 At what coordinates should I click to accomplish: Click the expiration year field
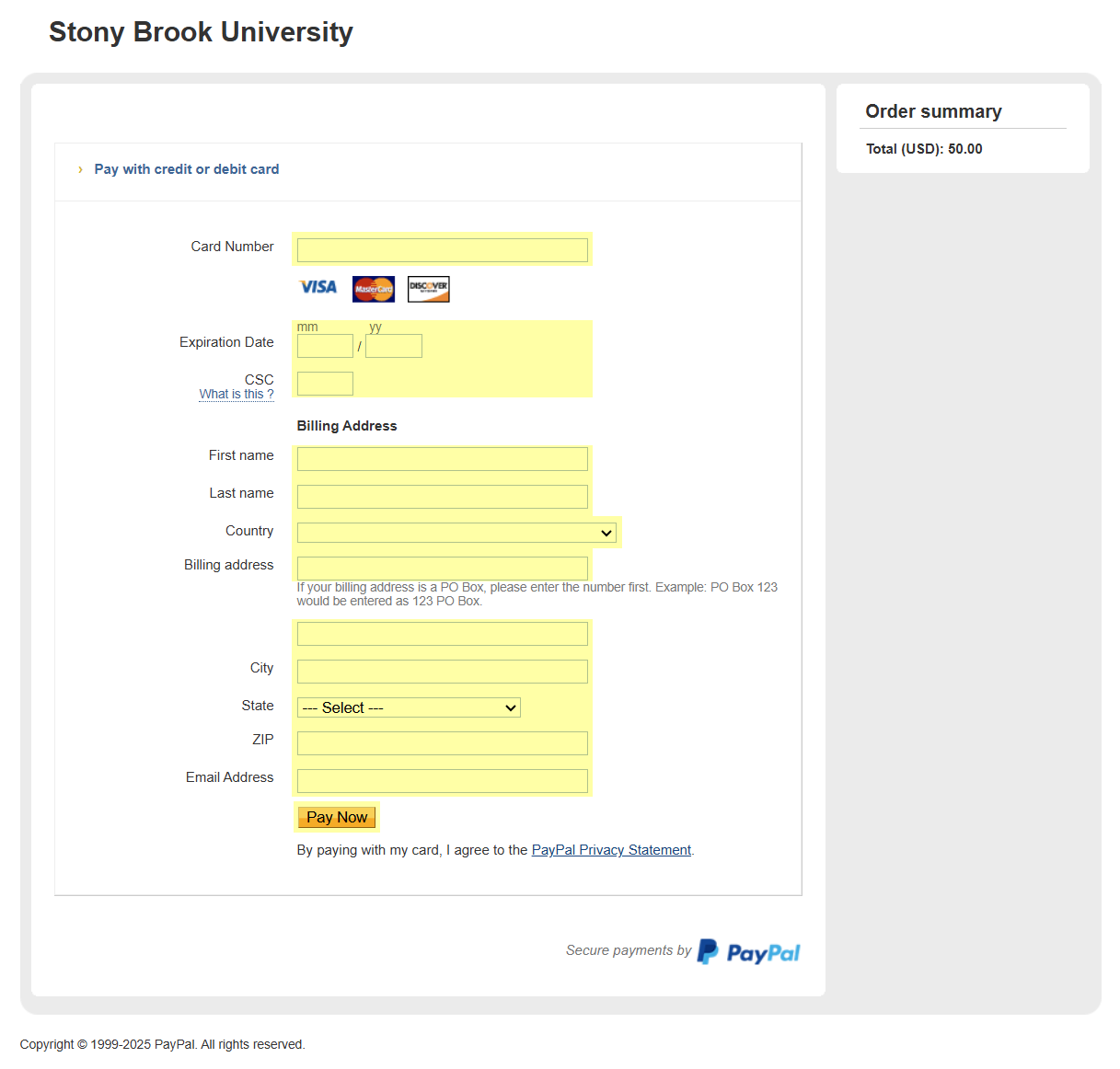coord(394,346)
